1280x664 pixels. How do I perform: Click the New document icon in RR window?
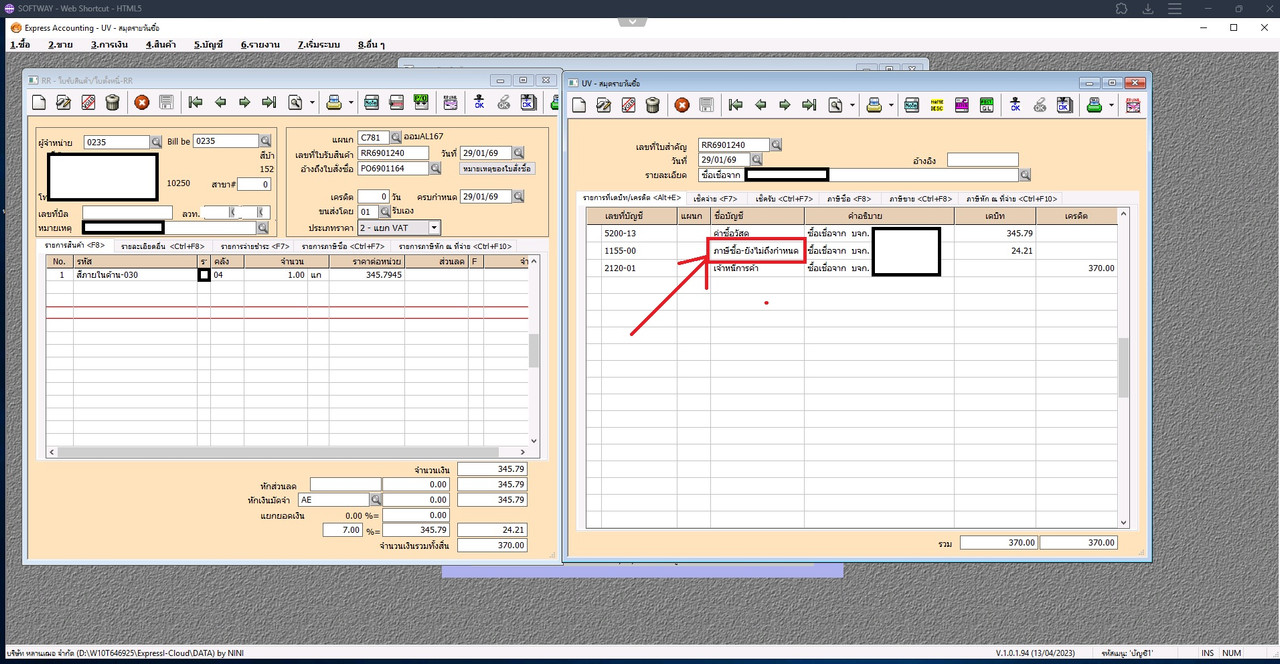pos(39,102)
